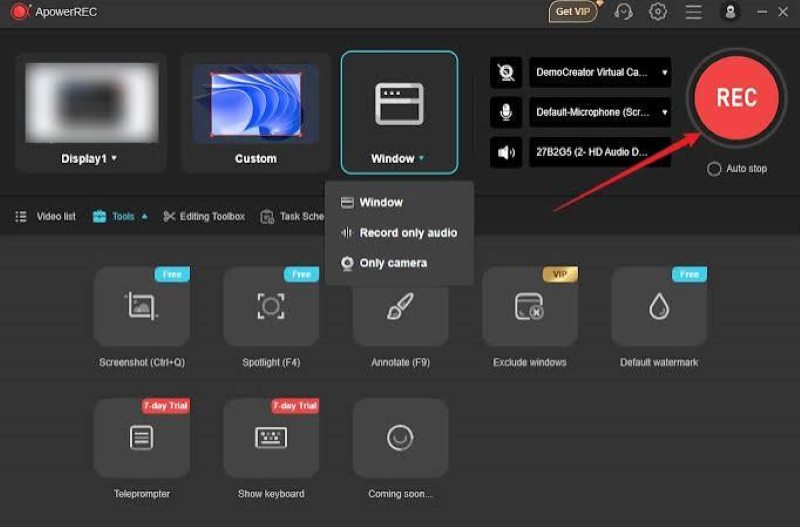Expand the Display1 dropdown arrow
This screenshot has height=527, width=800.
pyautogui.click(x=114, y=158)
